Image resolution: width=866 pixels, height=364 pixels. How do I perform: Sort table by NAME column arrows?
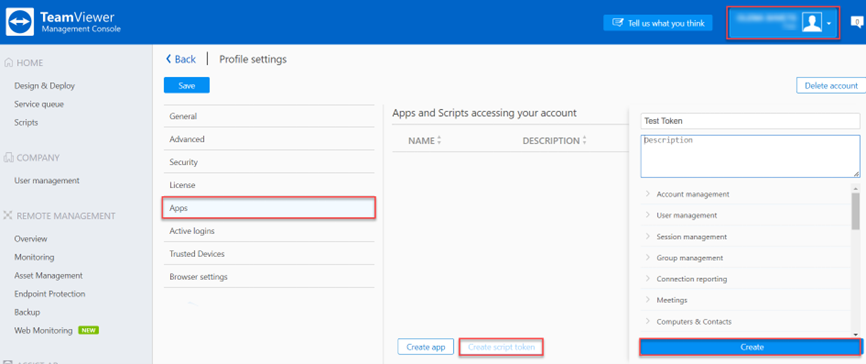(439, 141)
